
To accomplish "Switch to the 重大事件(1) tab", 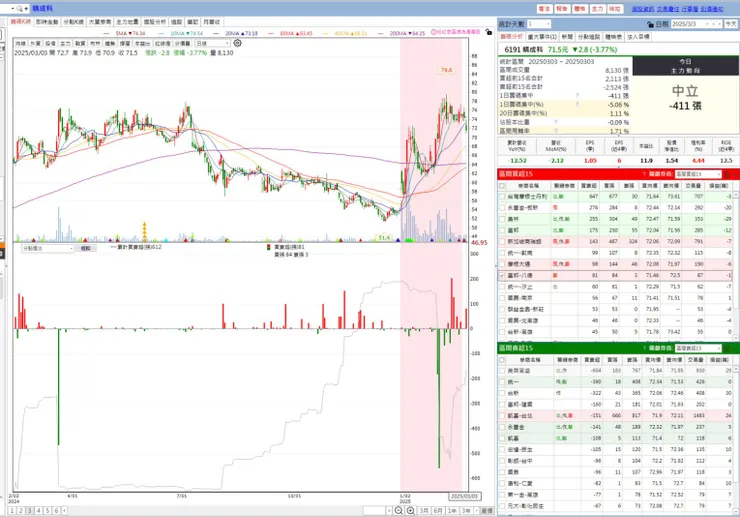I will (x=542, y=37).
